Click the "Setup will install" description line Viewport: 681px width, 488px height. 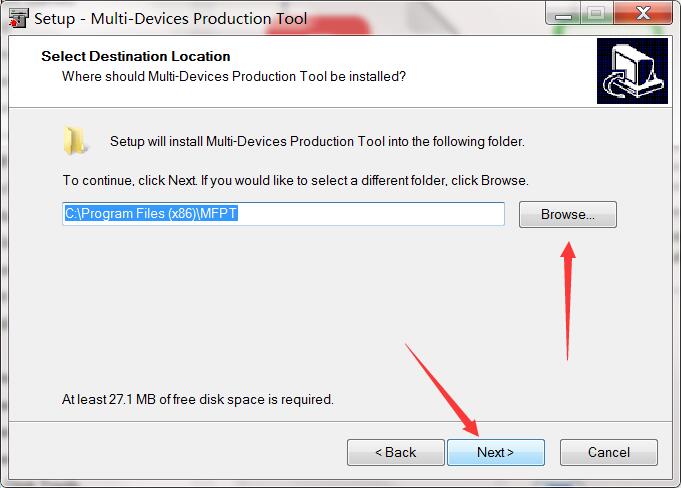coord(317,142)
